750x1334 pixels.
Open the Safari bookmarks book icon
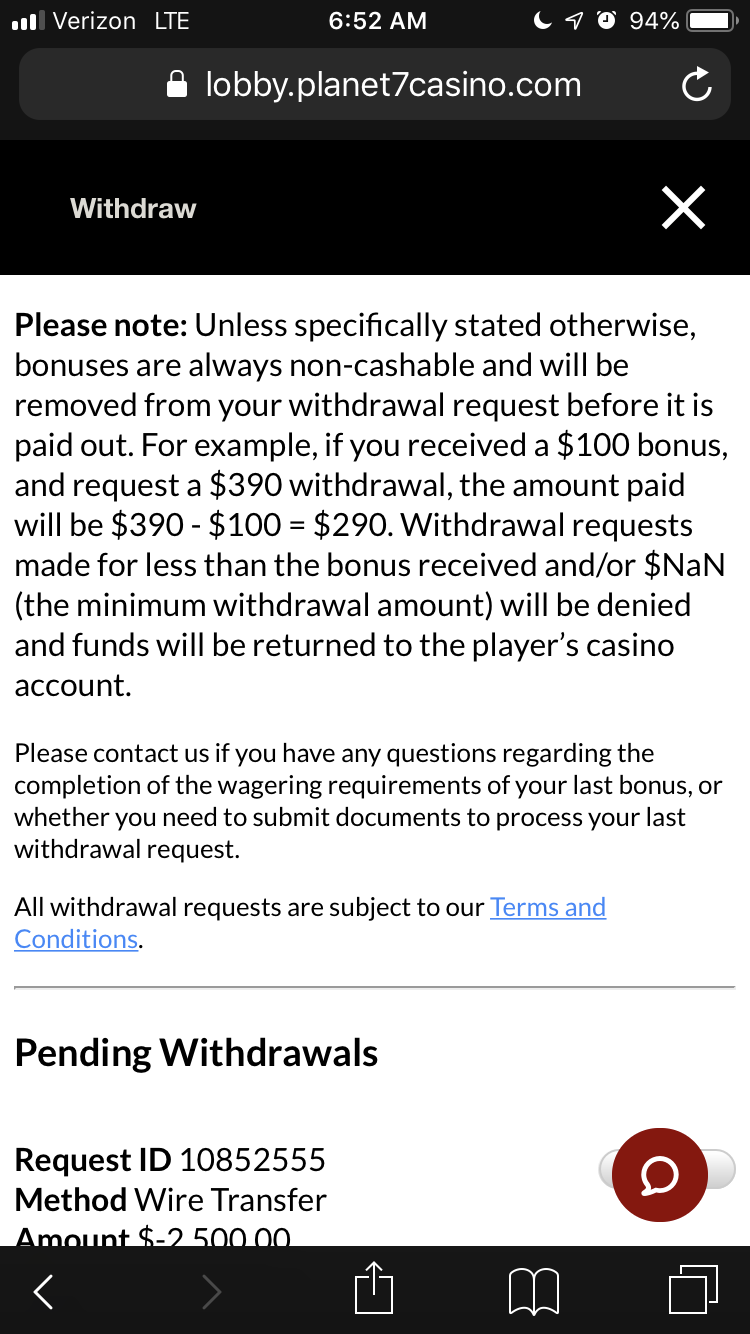coord(534,1292)
